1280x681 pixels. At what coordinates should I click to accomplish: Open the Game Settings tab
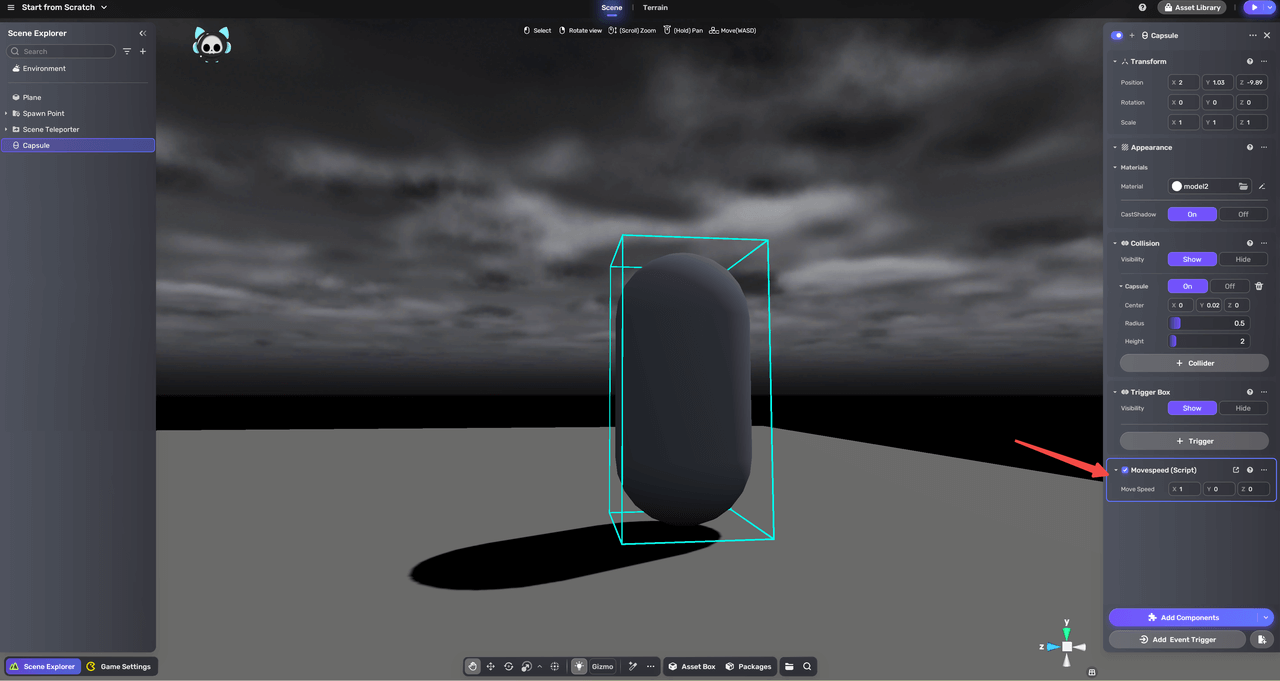point(119,666)
